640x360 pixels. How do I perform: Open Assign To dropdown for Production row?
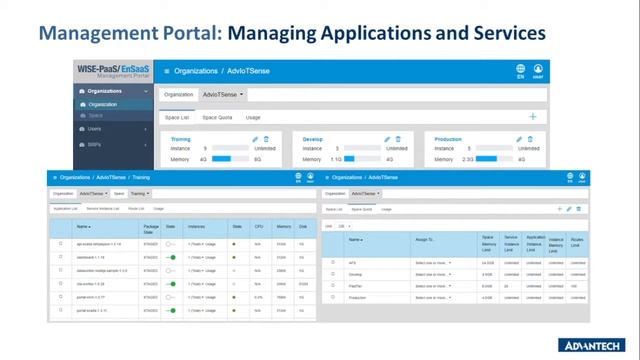point(433,298)
